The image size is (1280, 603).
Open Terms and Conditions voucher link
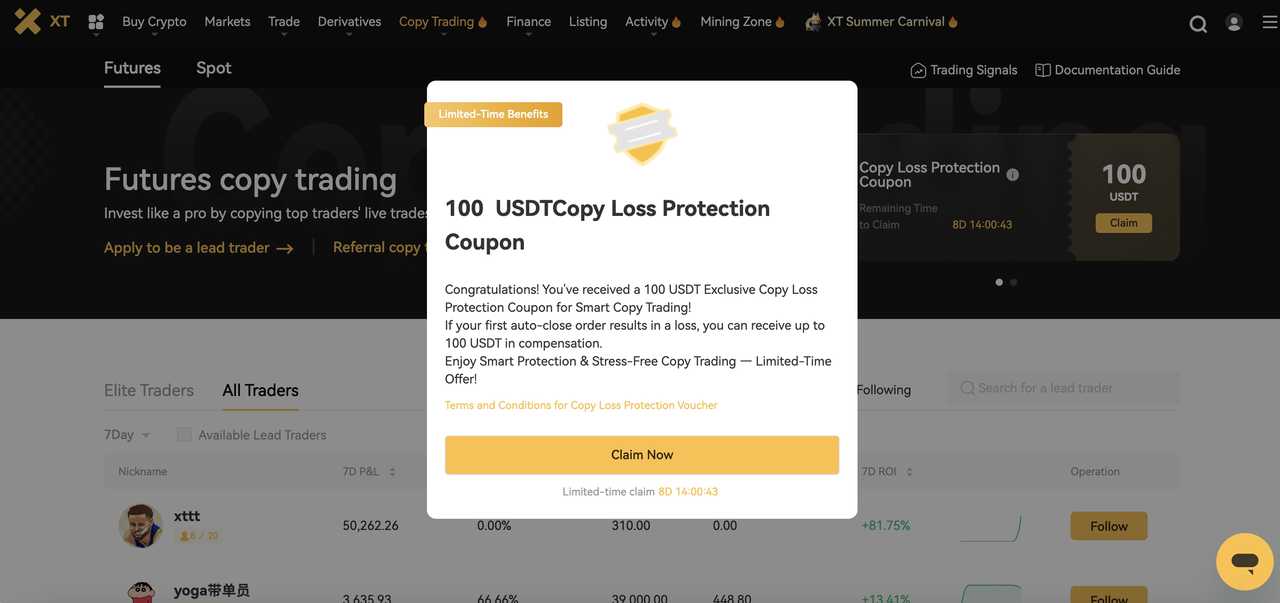pos(581,405)
